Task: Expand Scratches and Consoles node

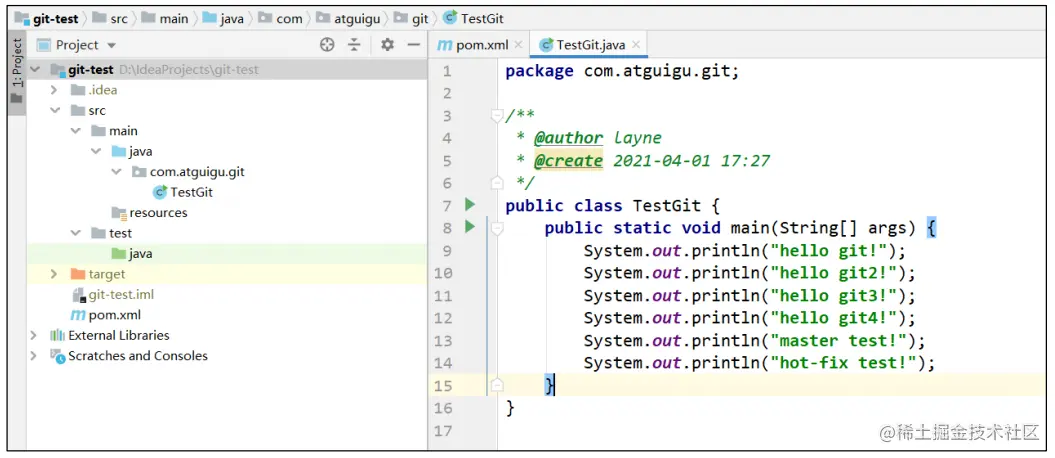Action: pyautogui.click(x=34, y=356)
